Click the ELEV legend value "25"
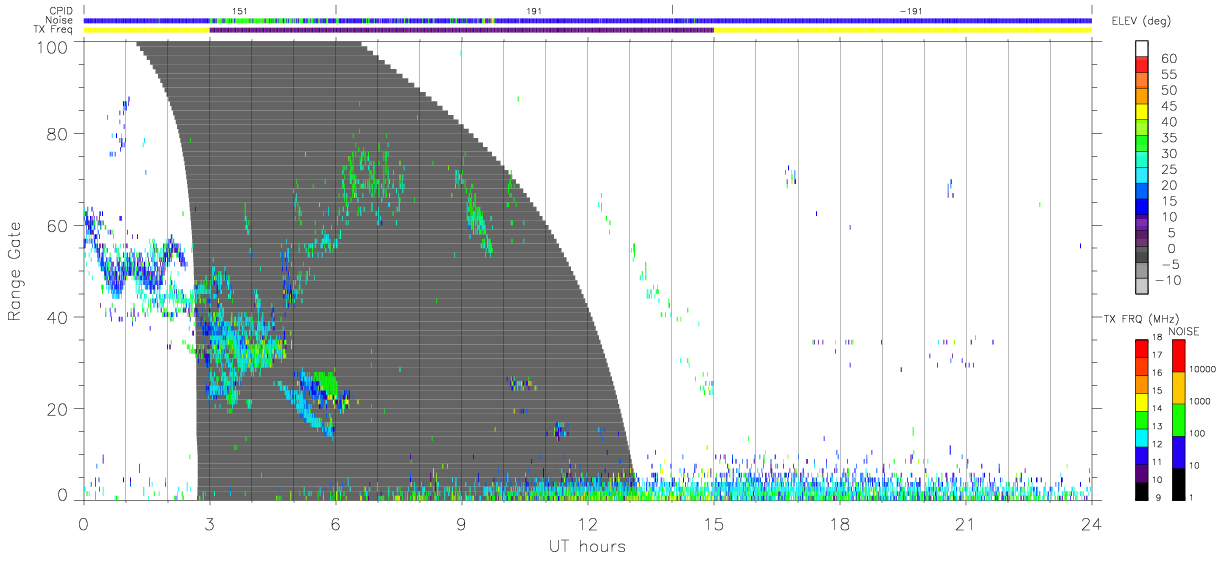The height and width of the screenshot is (567, 1228). (x=1168, y=169)
